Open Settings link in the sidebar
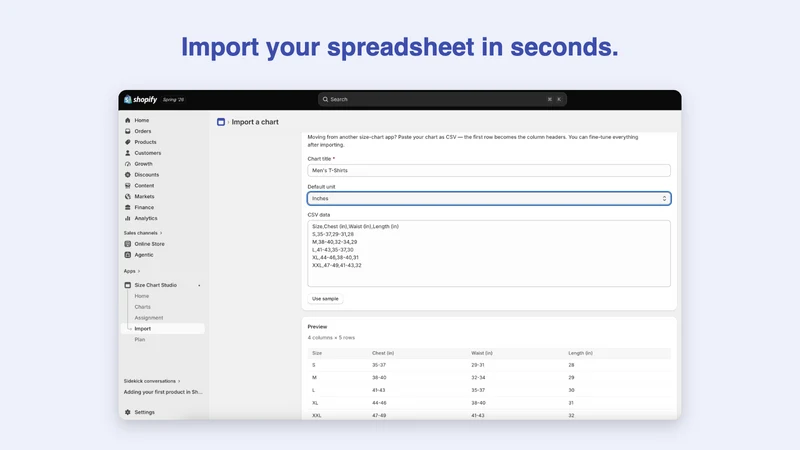The image size is (800, 450). [x=144, y=412]
